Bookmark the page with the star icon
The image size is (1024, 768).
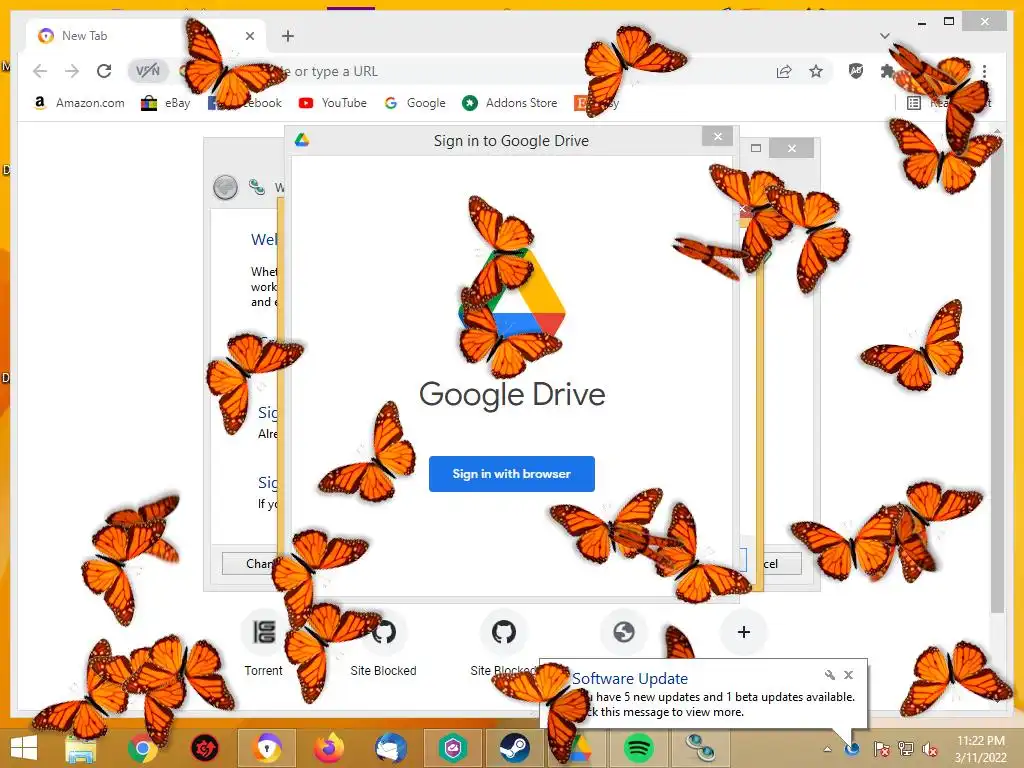coord(816,71)
